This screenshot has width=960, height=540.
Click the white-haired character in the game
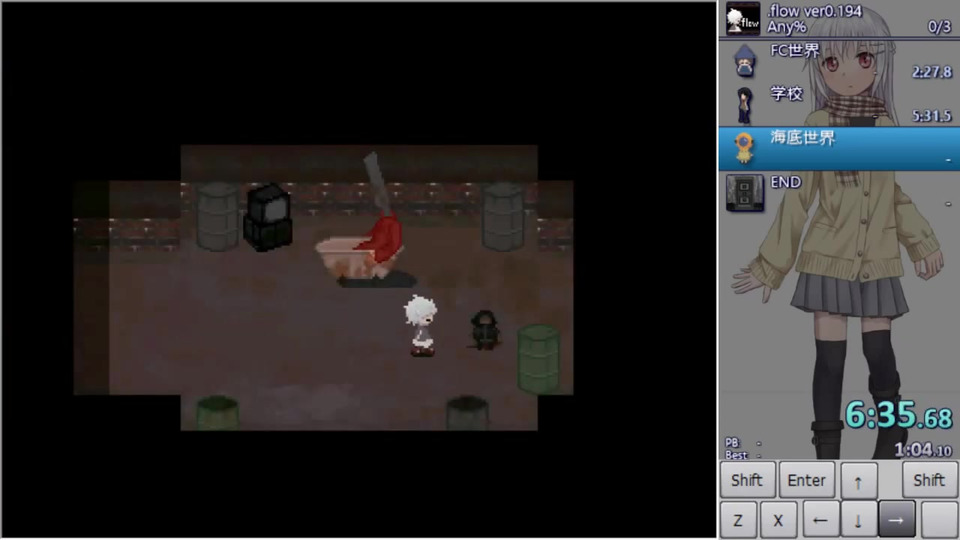[421, 325]
